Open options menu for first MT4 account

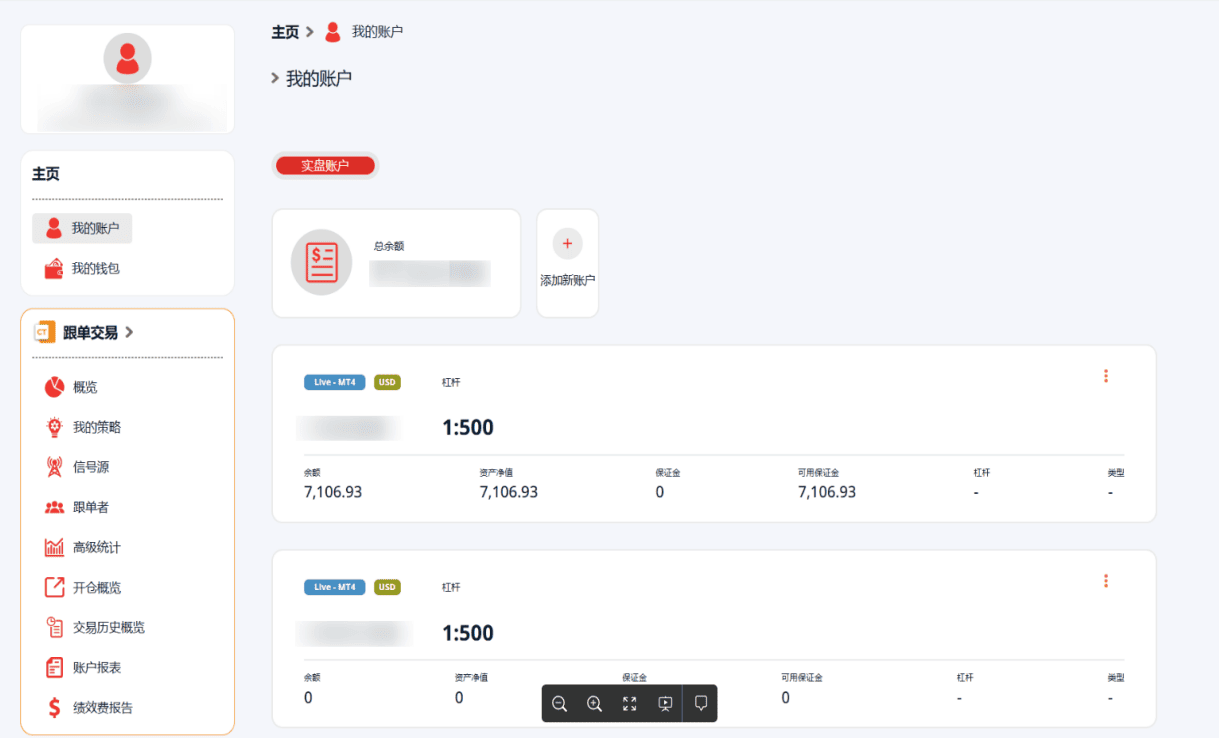1106,376
